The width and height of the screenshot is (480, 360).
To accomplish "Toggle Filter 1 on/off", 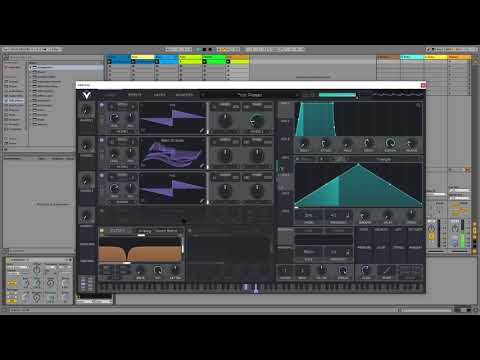I will pos(102,230).
